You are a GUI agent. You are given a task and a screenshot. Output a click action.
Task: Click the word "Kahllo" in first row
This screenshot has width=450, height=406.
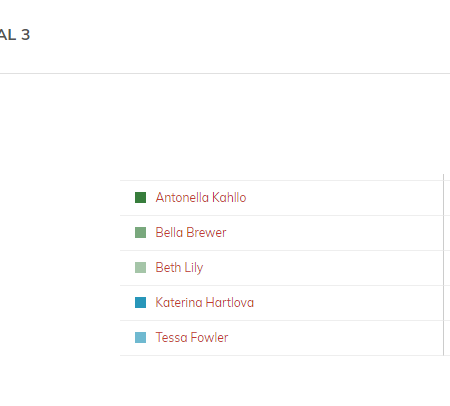[229, 197]
